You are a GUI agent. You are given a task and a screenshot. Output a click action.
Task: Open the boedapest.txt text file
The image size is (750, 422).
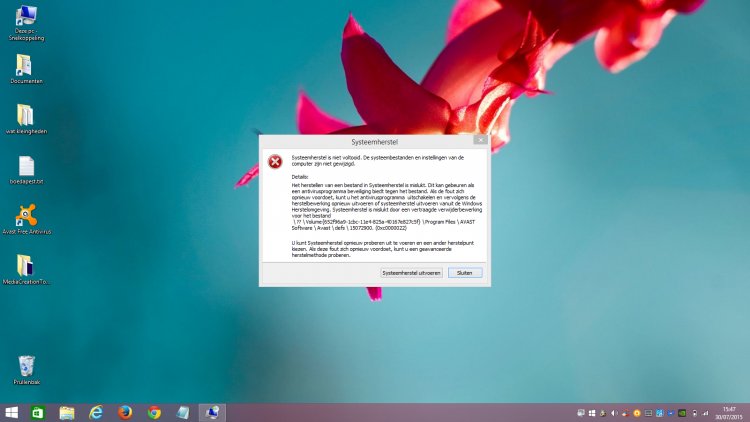click(26, 170)
